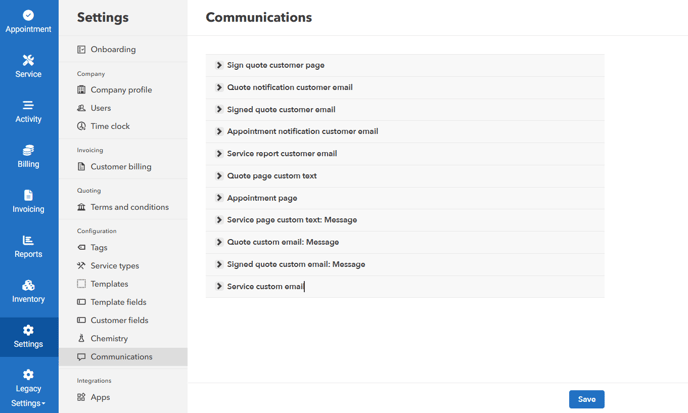Click the Inventory boxes icon
The width and height of the screenshot is (688, 413).
pos(28,285)
